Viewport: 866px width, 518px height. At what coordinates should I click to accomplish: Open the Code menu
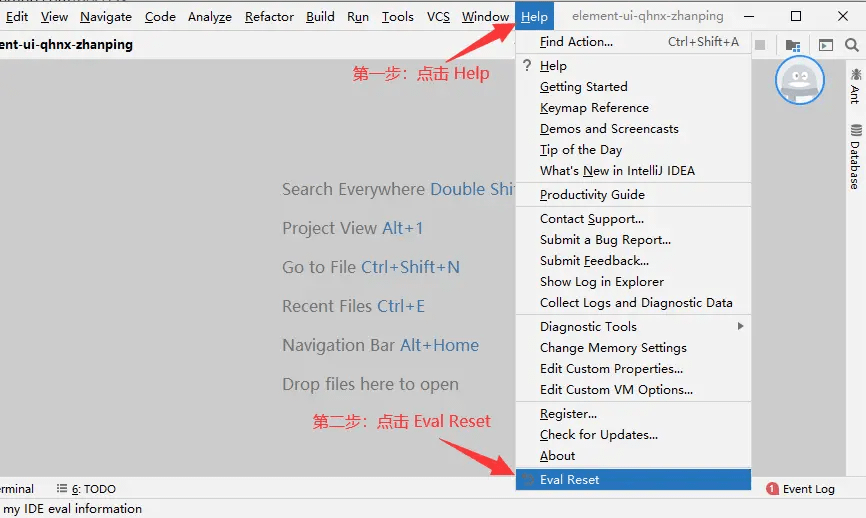pos(160,17)
